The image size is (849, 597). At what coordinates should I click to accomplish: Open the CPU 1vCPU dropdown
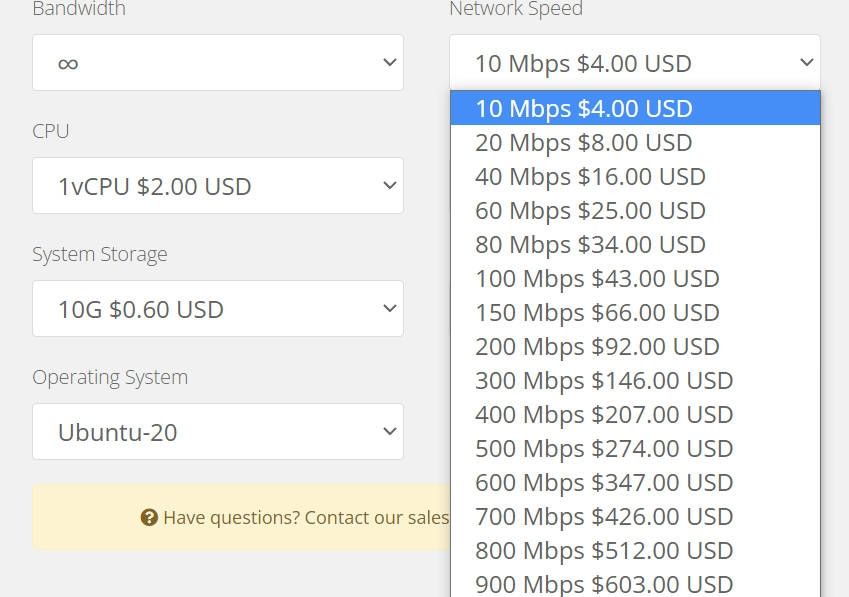(218, 186)
